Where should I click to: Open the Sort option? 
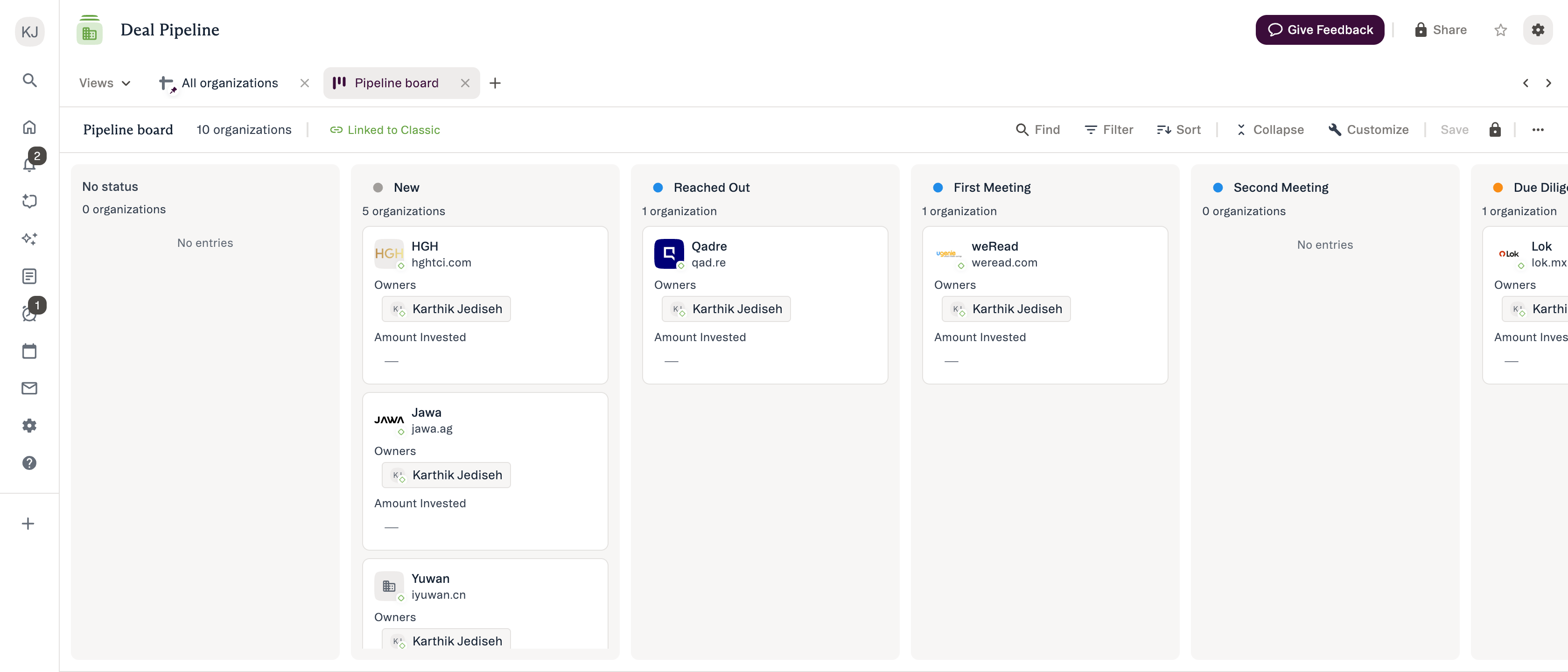pyautogui.click(x=1178, y=130)
